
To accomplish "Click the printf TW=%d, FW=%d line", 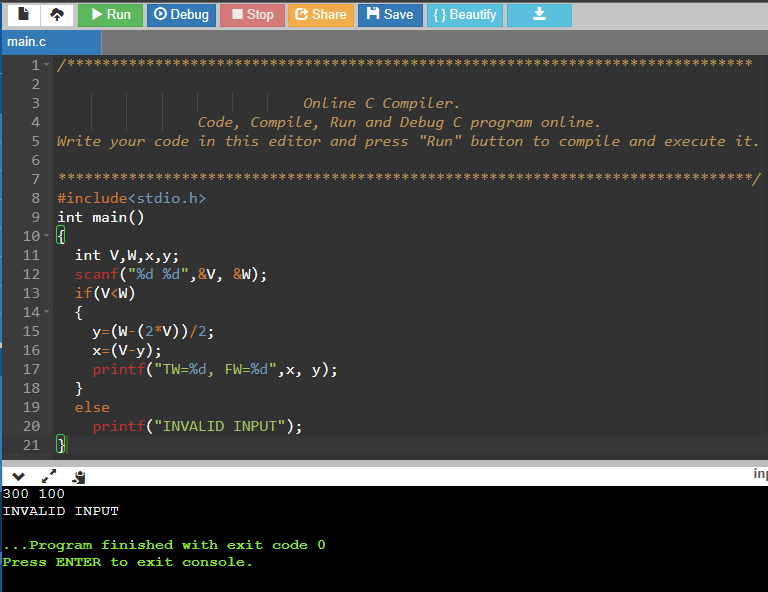I will coord(215,369).
